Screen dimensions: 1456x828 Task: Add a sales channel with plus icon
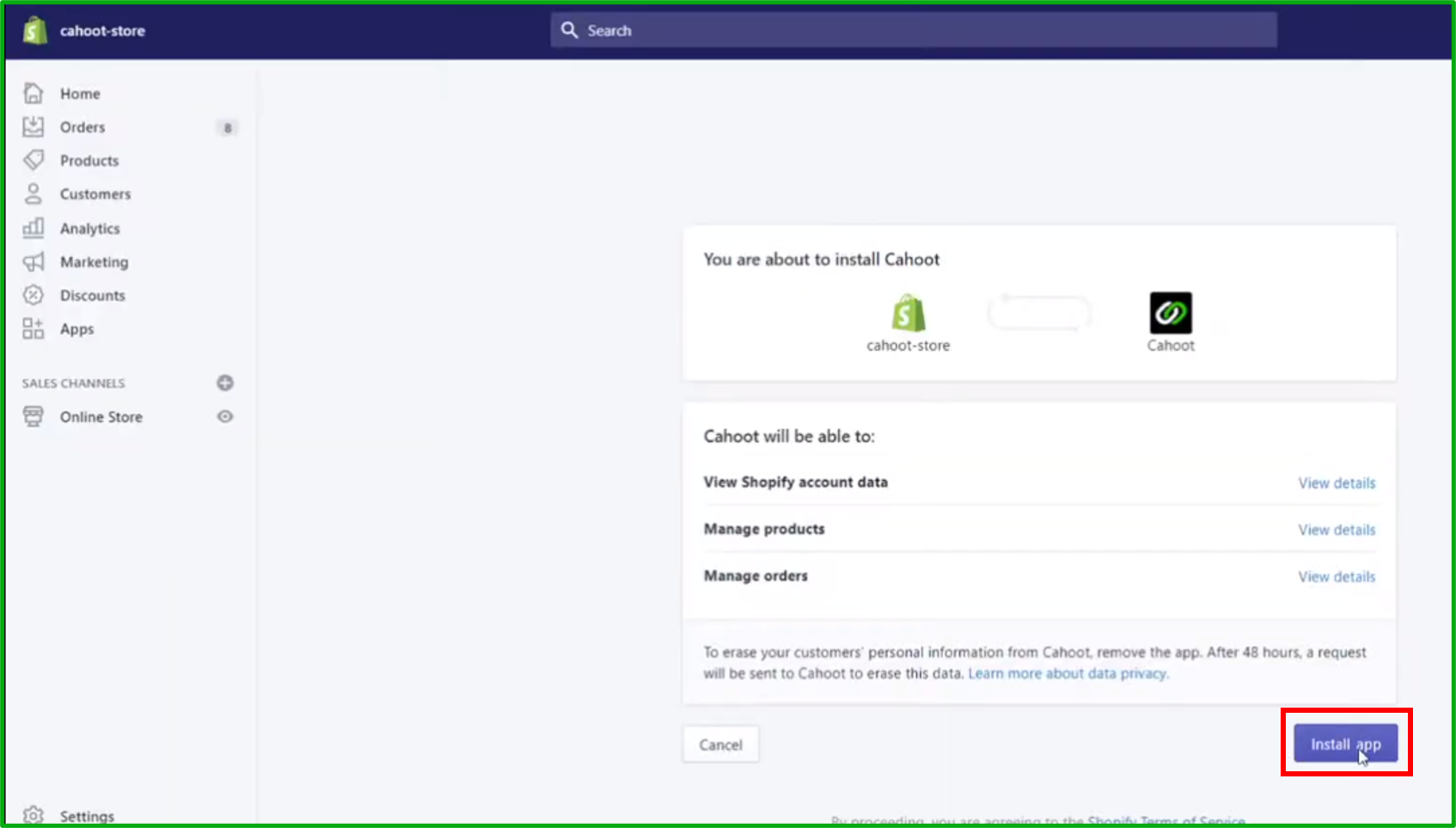[225, 383]
